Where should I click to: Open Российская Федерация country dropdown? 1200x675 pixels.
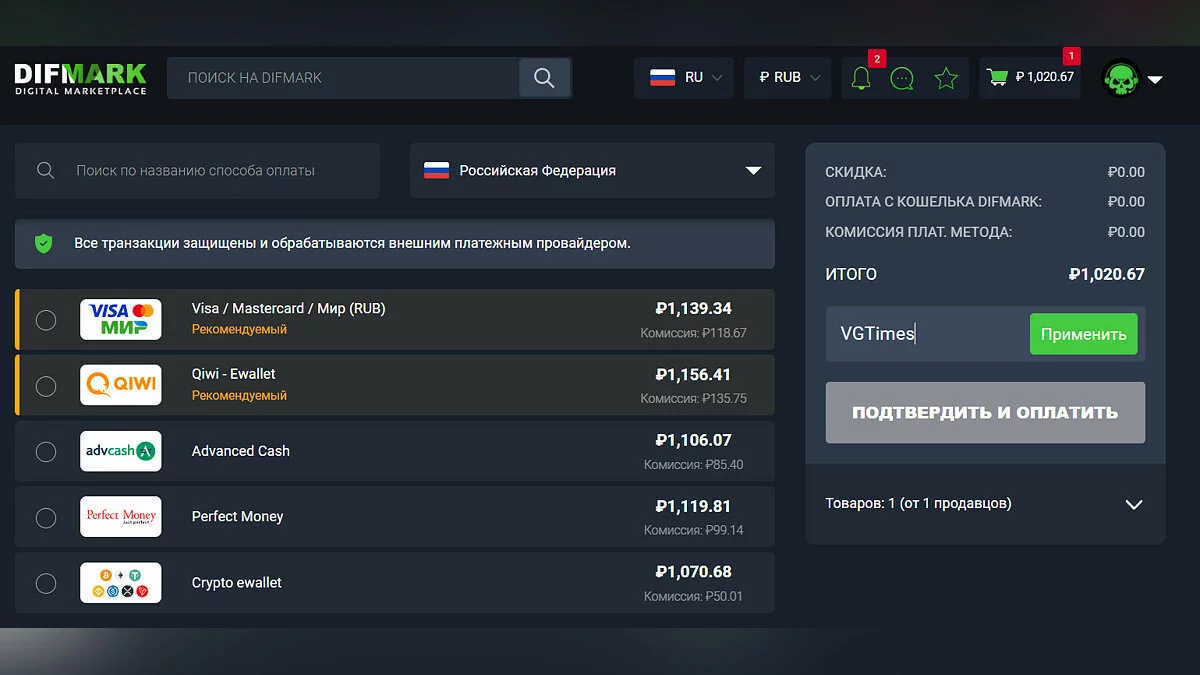(592, 171)
